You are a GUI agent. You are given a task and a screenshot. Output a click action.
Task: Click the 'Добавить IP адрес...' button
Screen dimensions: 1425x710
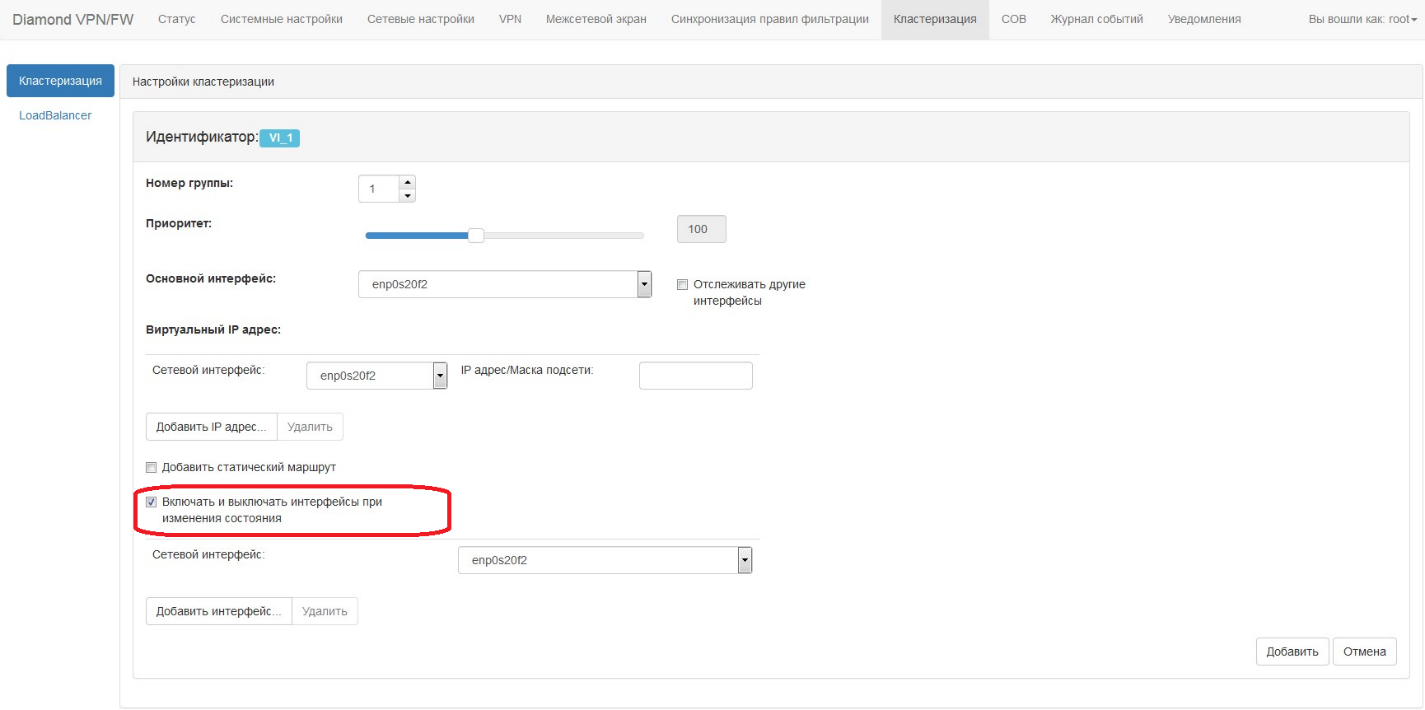point(212,427)
